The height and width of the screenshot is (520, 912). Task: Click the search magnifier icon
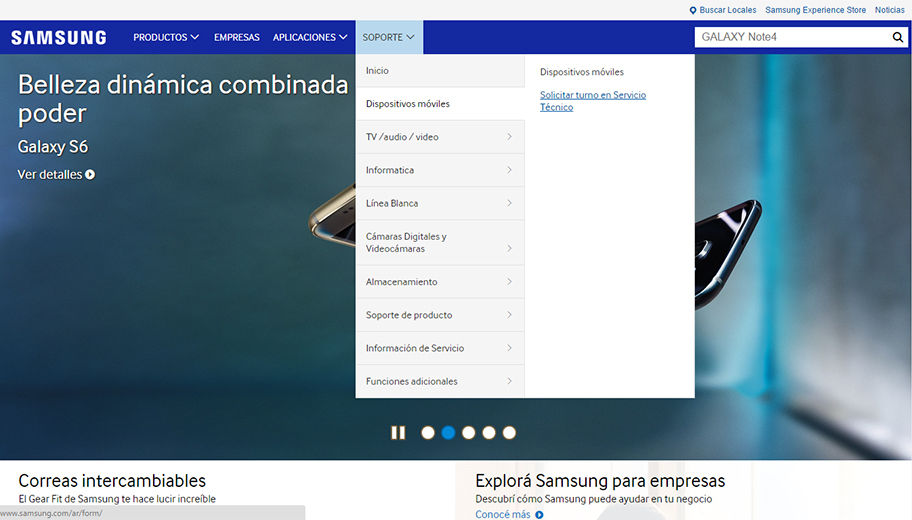pos(897,37)
